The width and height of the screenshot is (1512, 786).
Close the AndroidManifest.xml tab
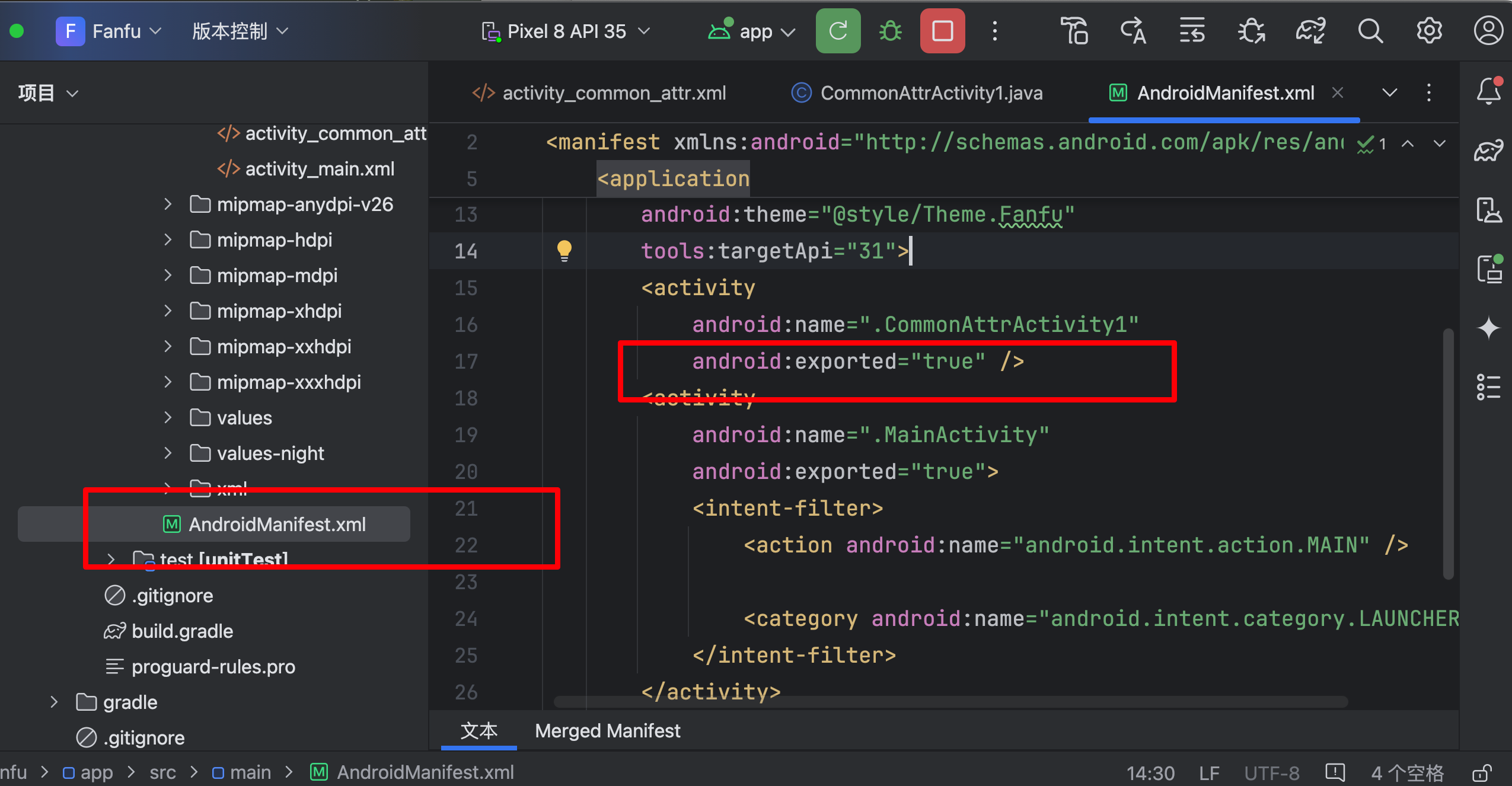click(x=1338, y=93)
